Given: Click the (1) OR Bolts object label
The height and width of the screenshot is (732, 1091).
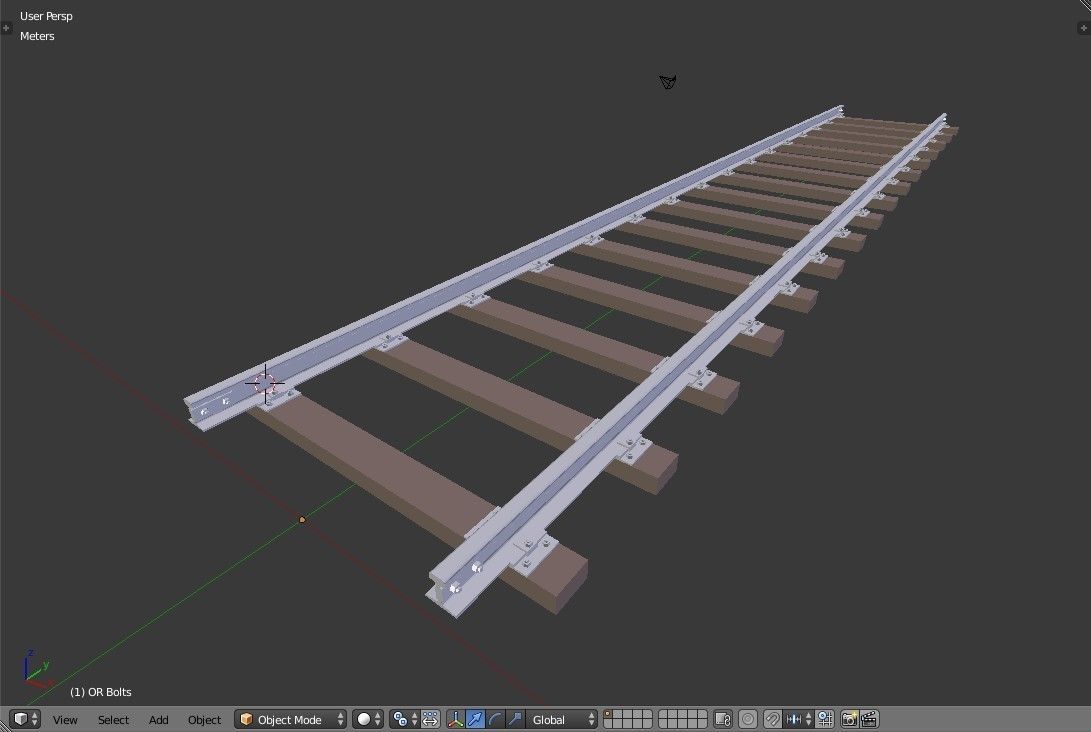Looking at the screenshot, I should (100, 692).
